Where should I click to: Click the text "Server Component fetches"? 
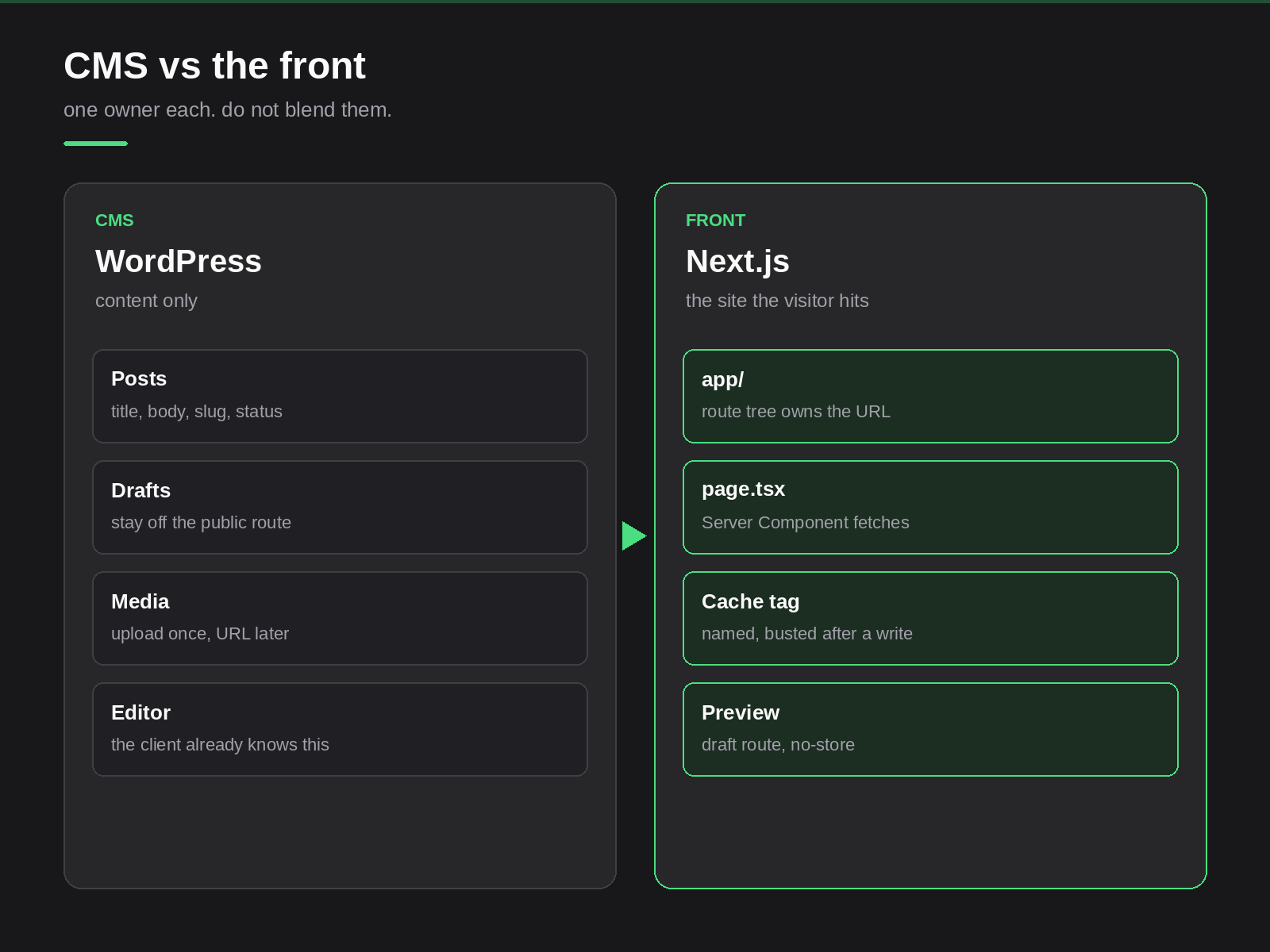point(806,523)
